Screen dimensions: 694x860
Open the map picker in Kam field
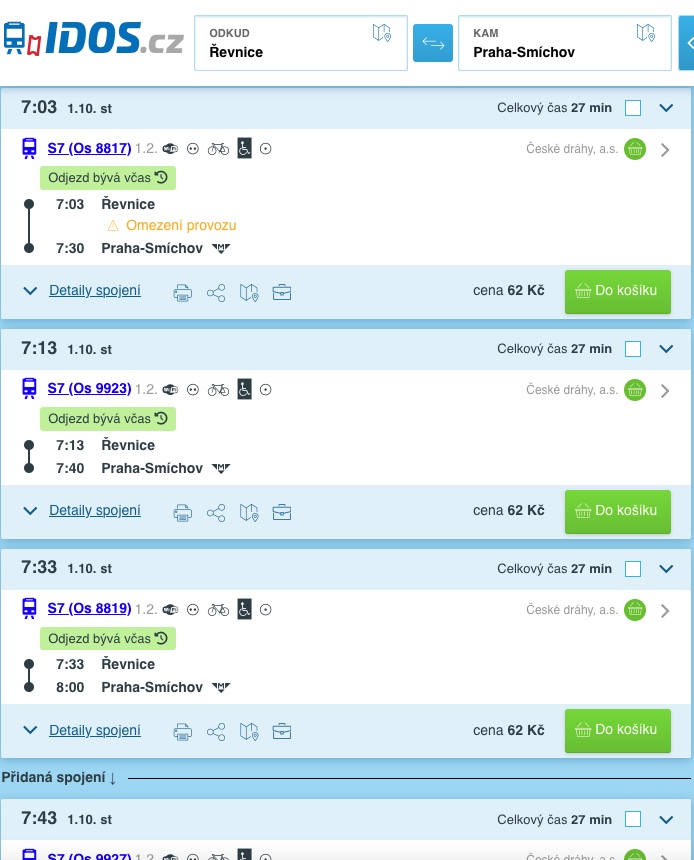pyautogui.click(x=646, y=33)
